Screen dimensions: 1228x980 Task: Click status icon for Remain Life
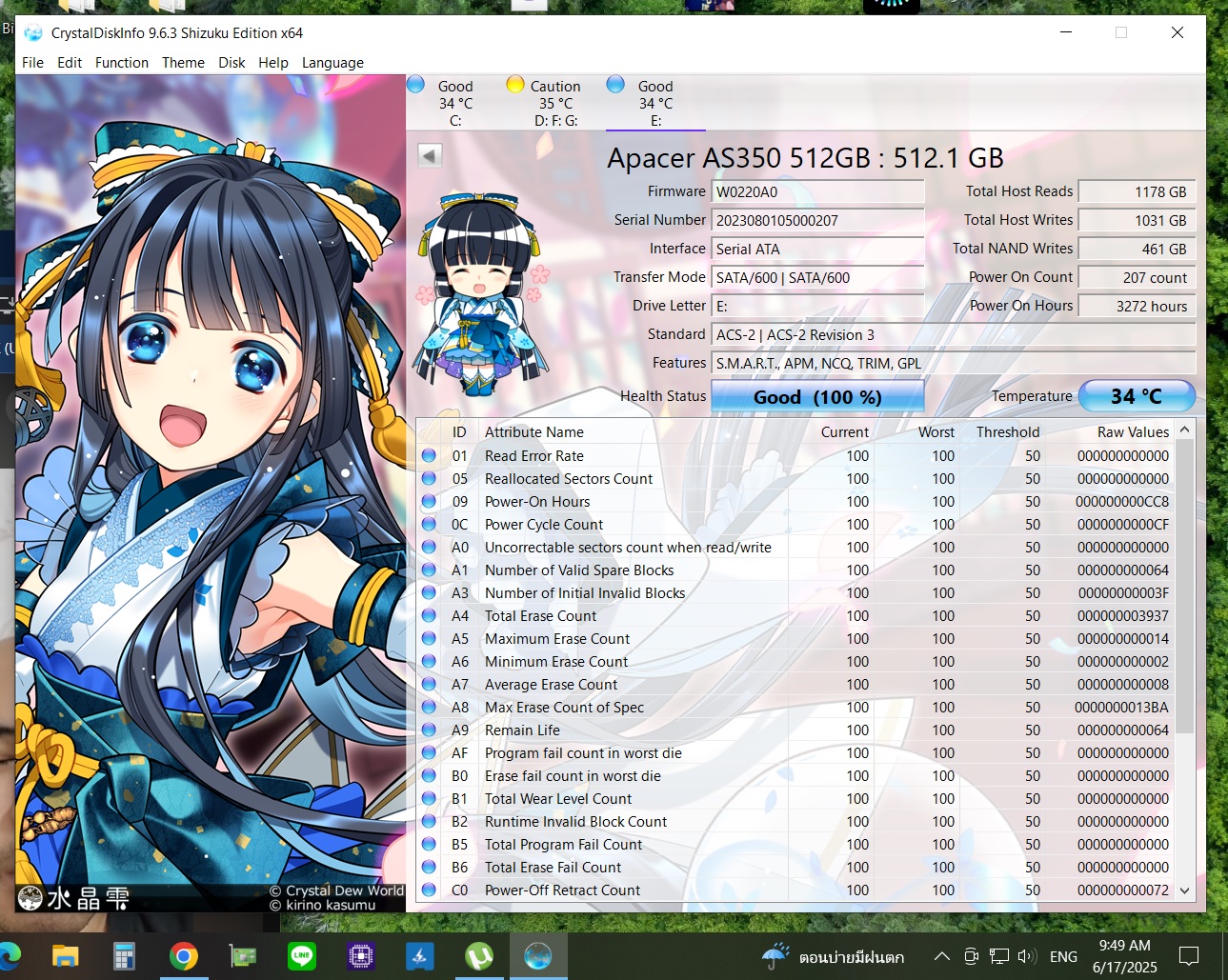pos(429,730)
